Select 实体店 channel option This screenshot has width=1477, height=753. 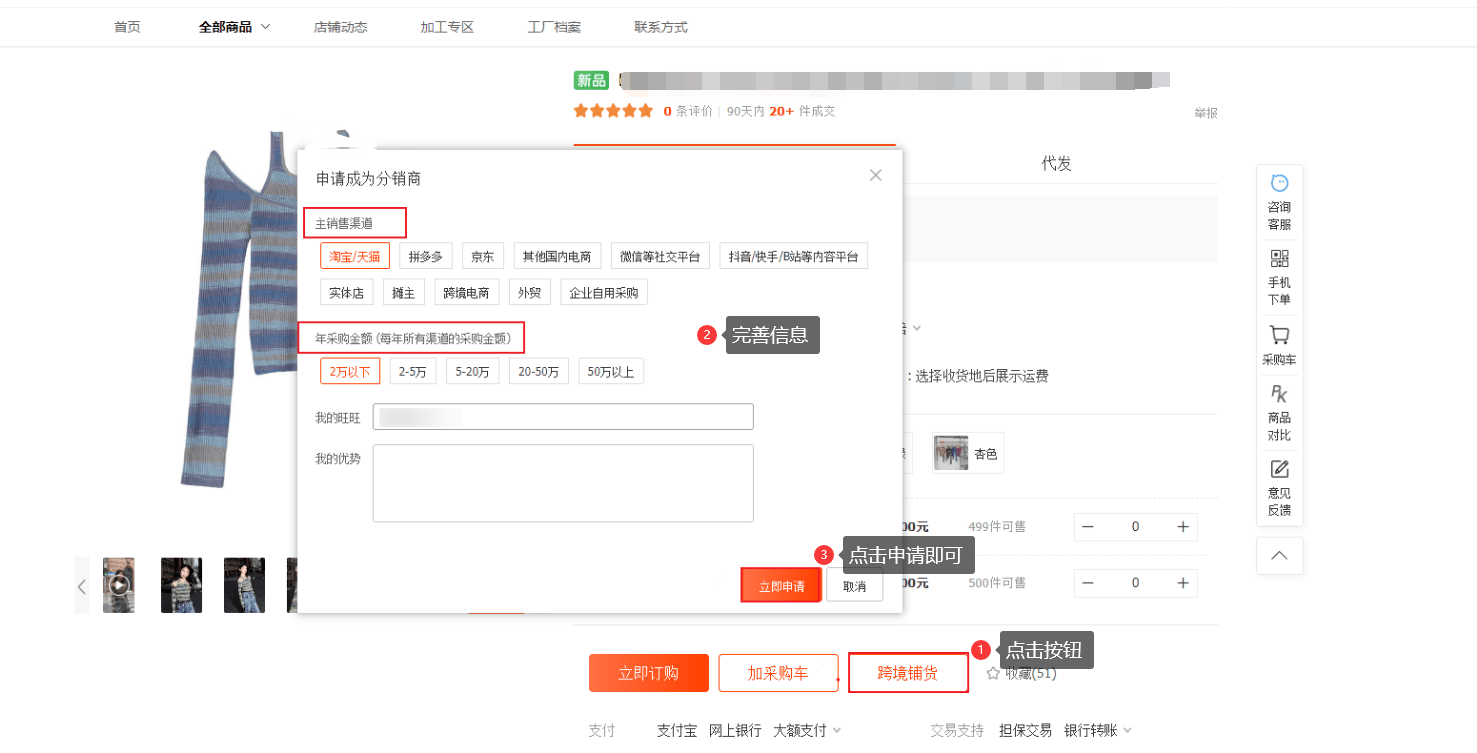pyautogui.click(x=347, y=292)
